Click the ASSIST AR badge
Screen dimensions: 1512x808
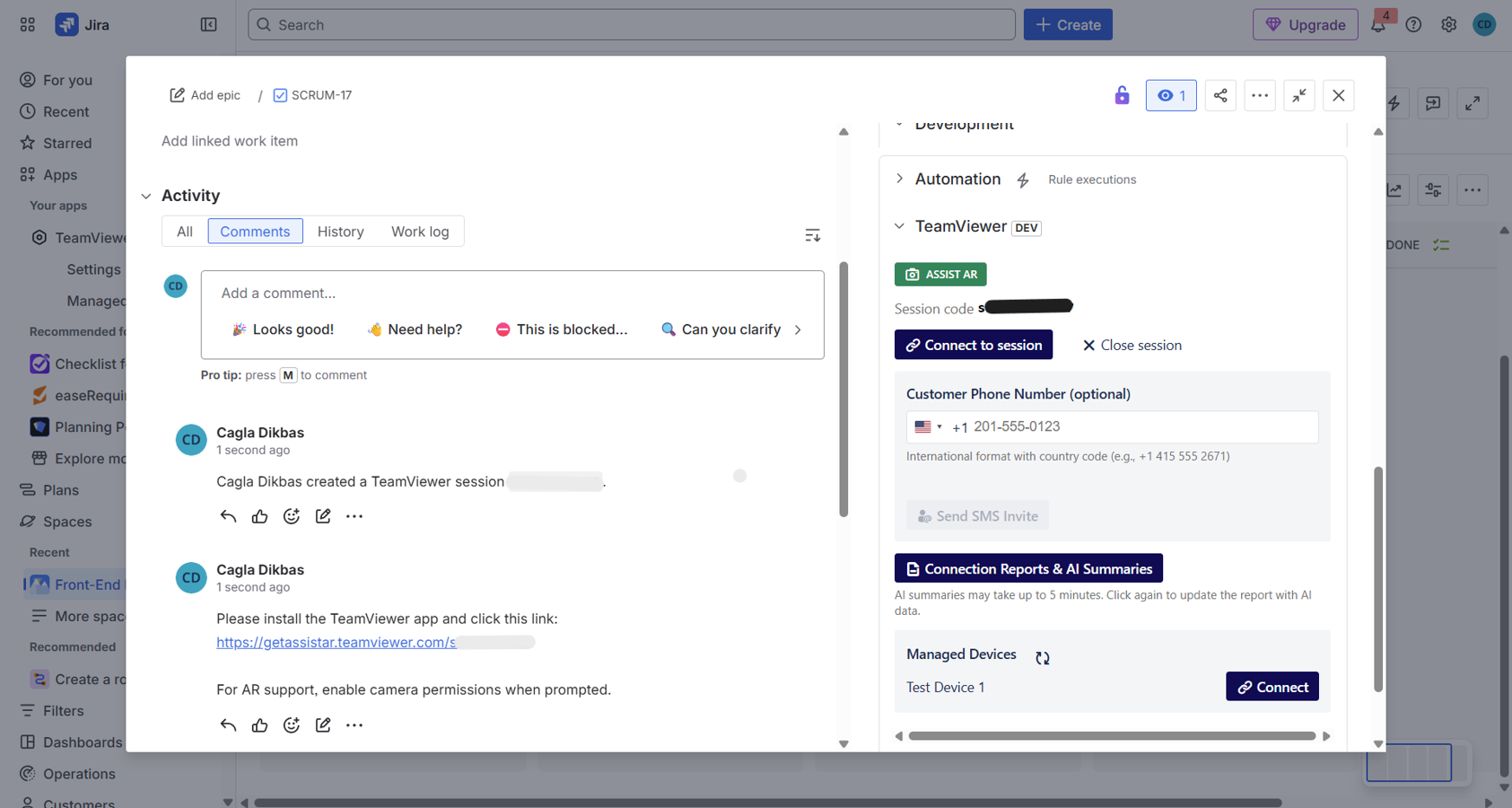pyautogui.click(x=940, y=274)
